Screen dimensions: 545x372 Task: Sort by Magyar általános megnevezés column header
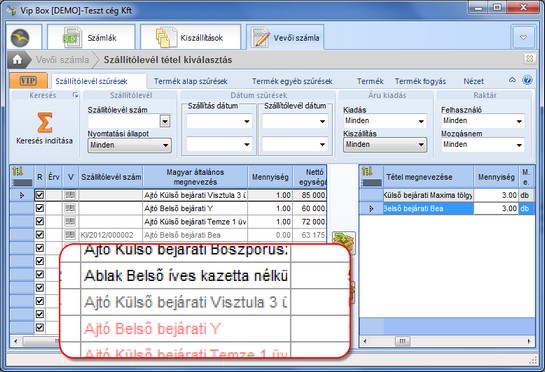(195, 177)
